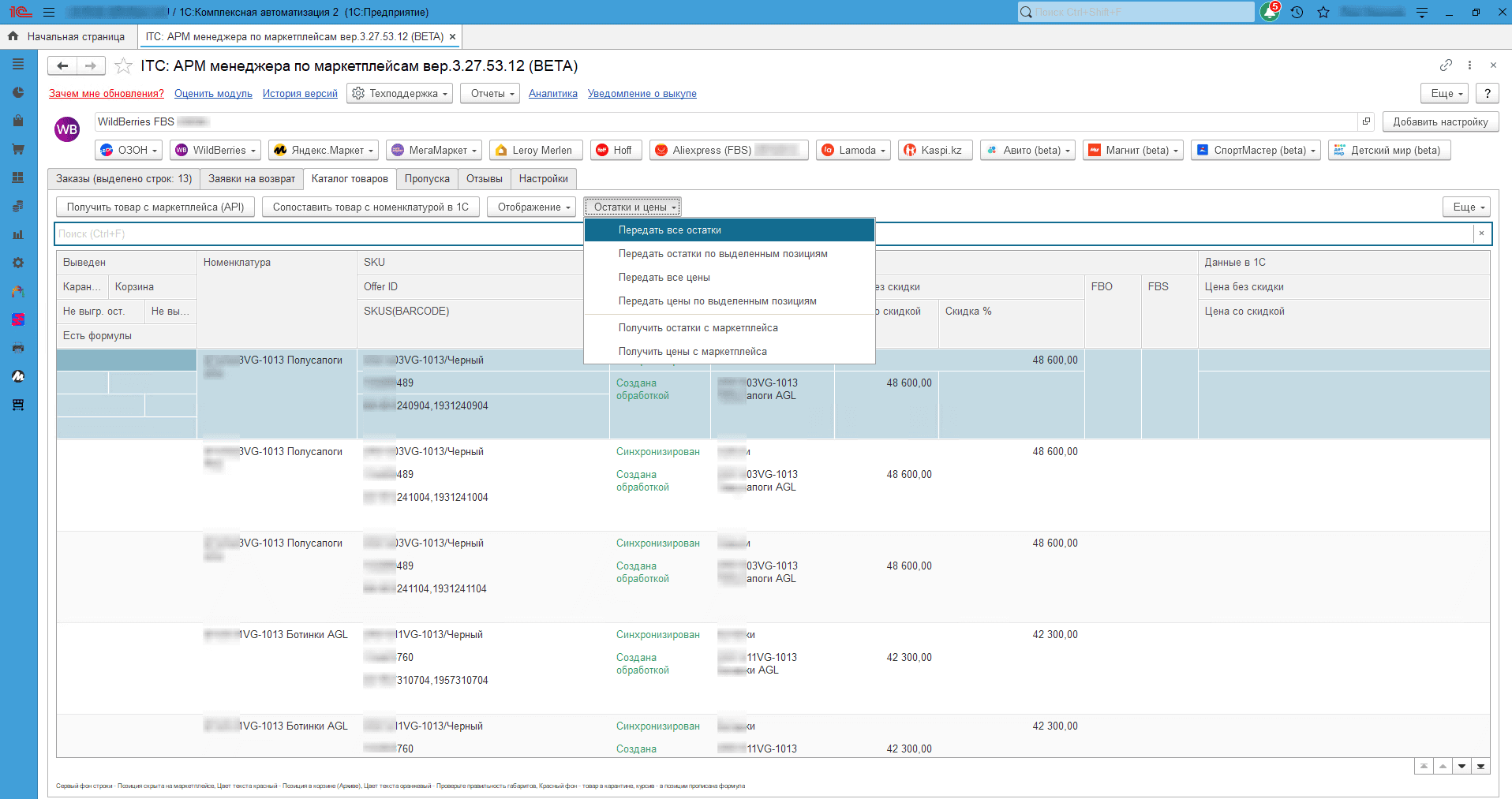Click the home icon of start page tab
Image resolution: width=1512 pixels, height=799 pixels.
tap(13, 36)
